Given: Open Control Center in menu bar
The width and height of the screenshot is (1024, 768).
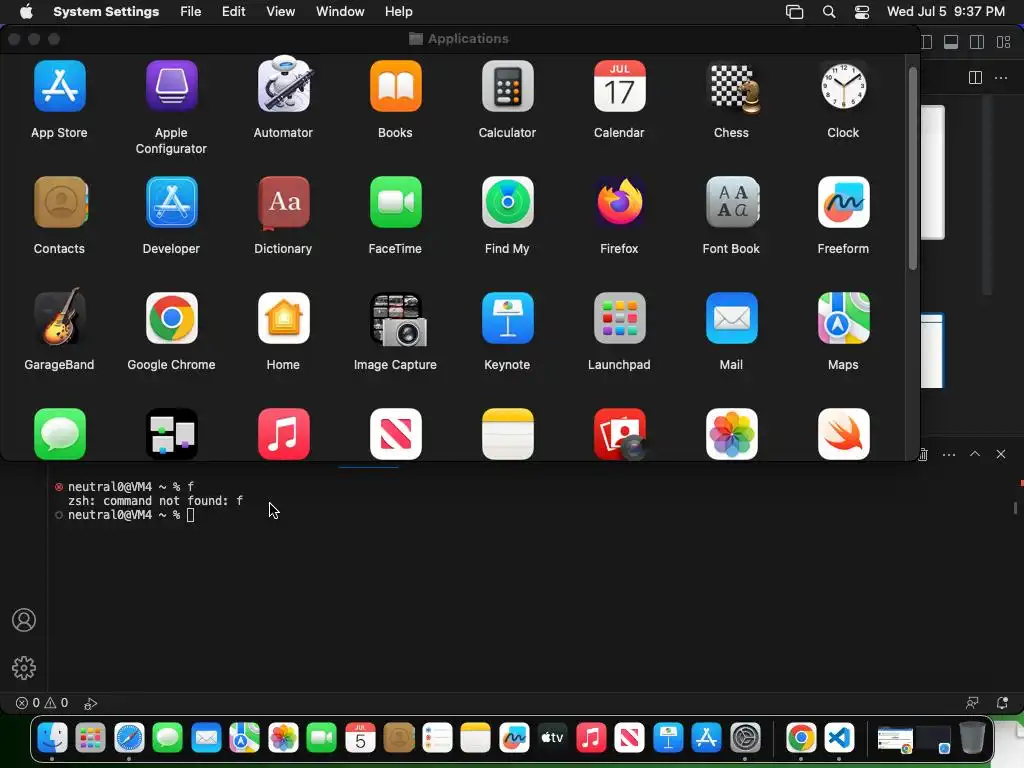Looking at the screenshot, I should pos(862,12).
